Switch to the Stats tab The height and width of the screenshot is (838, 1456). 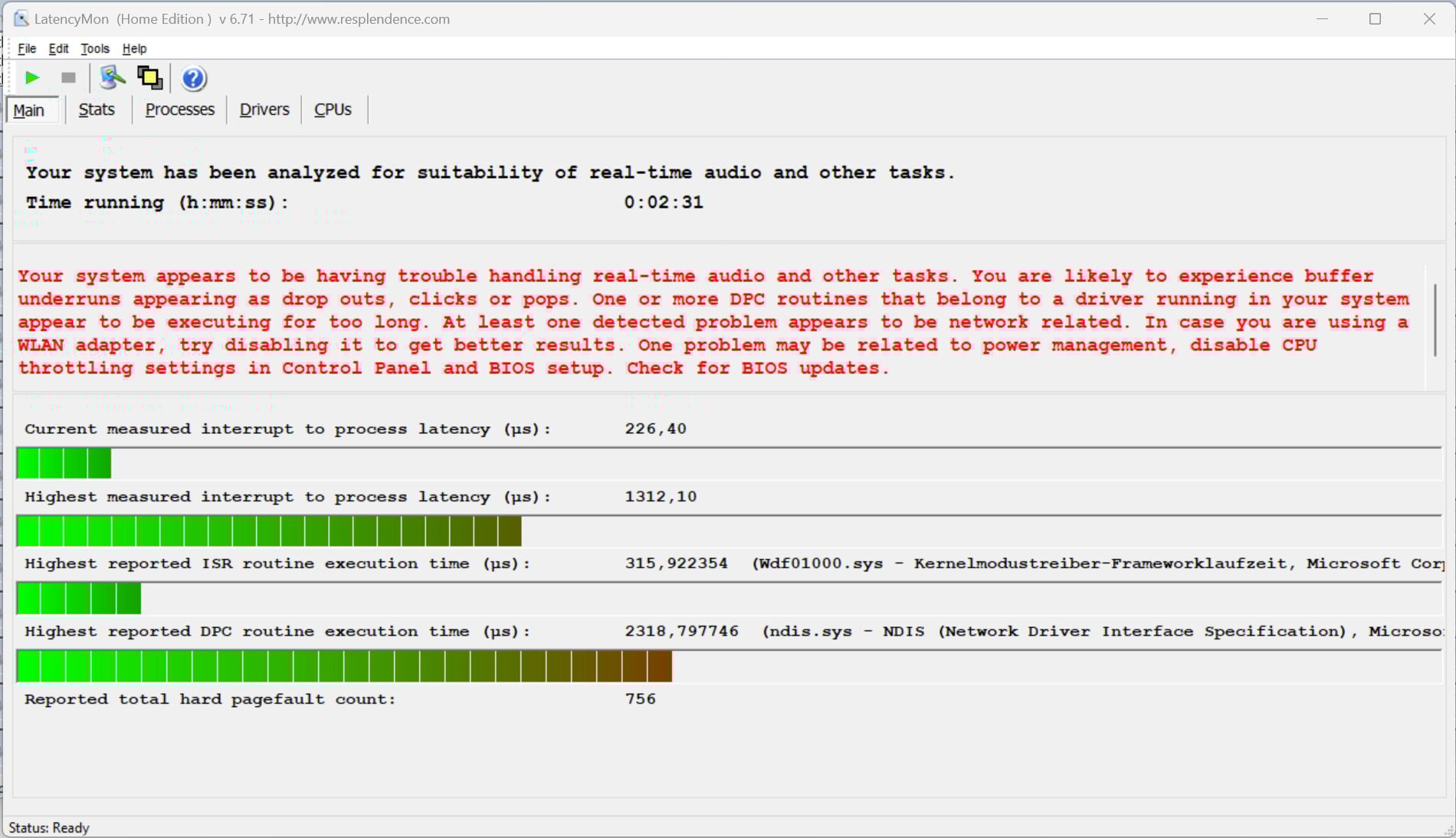97,110
